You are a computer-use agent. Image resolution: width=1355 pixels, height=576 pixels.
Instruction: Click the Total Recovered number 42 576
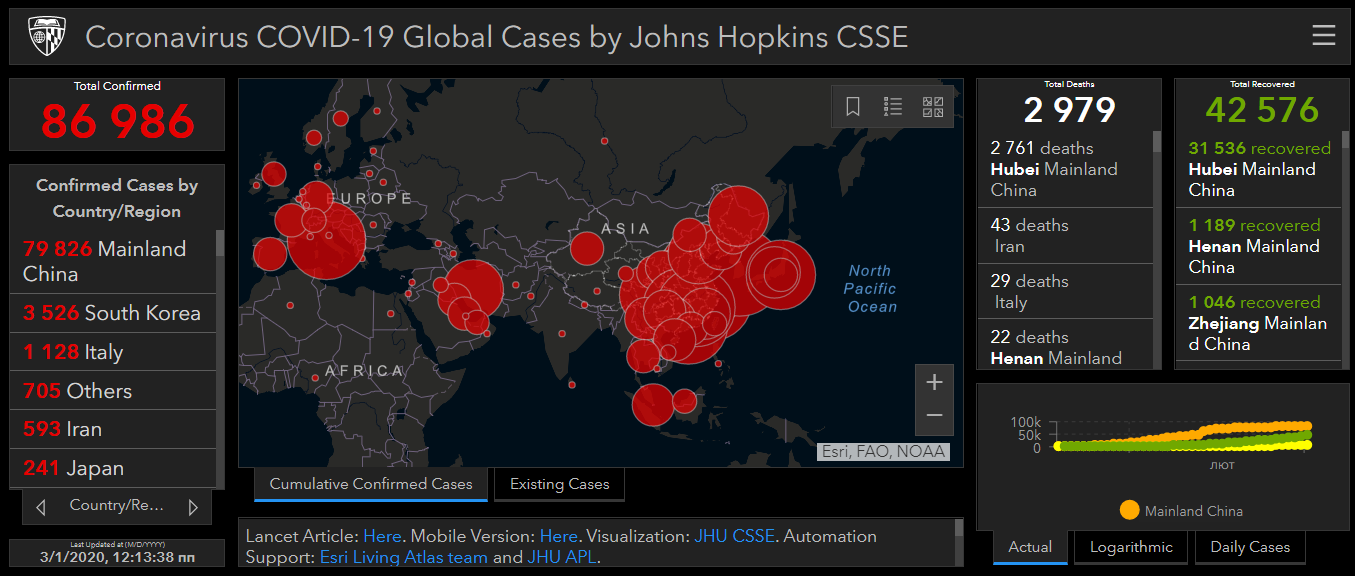pyautogui.click(x=1262, y=110)
